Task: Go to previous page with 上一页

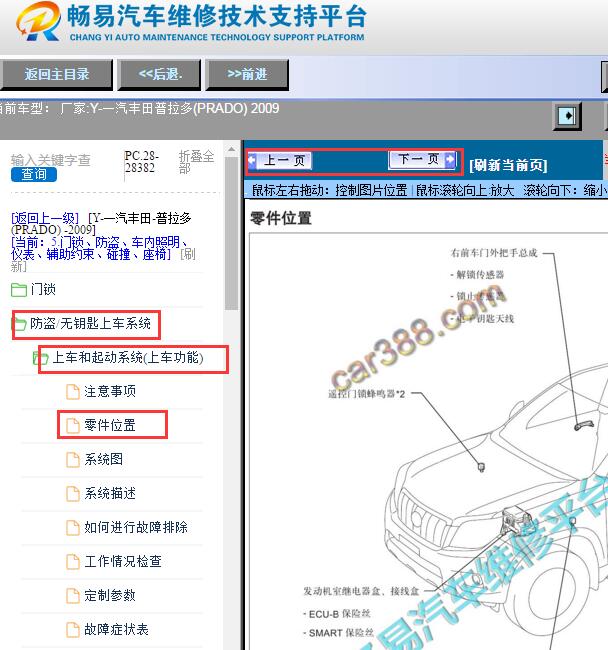Action: coord(280,160)
